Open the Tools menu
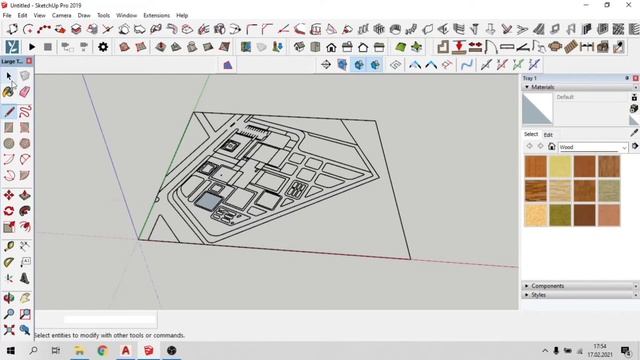 tap(103, 16)
